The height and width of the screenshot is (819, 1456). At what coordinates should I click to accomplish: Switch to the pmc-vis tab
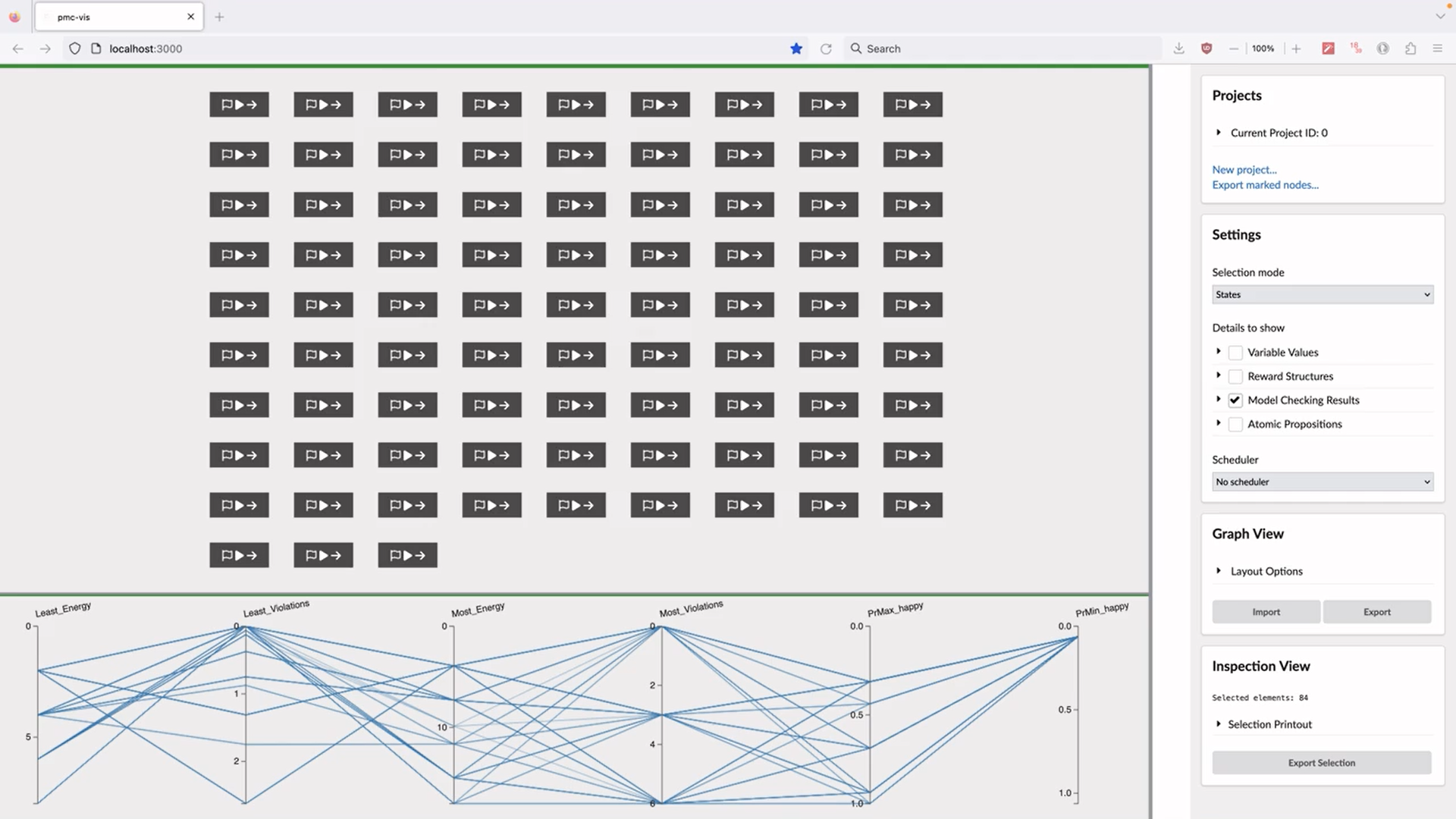click(114, 17)
